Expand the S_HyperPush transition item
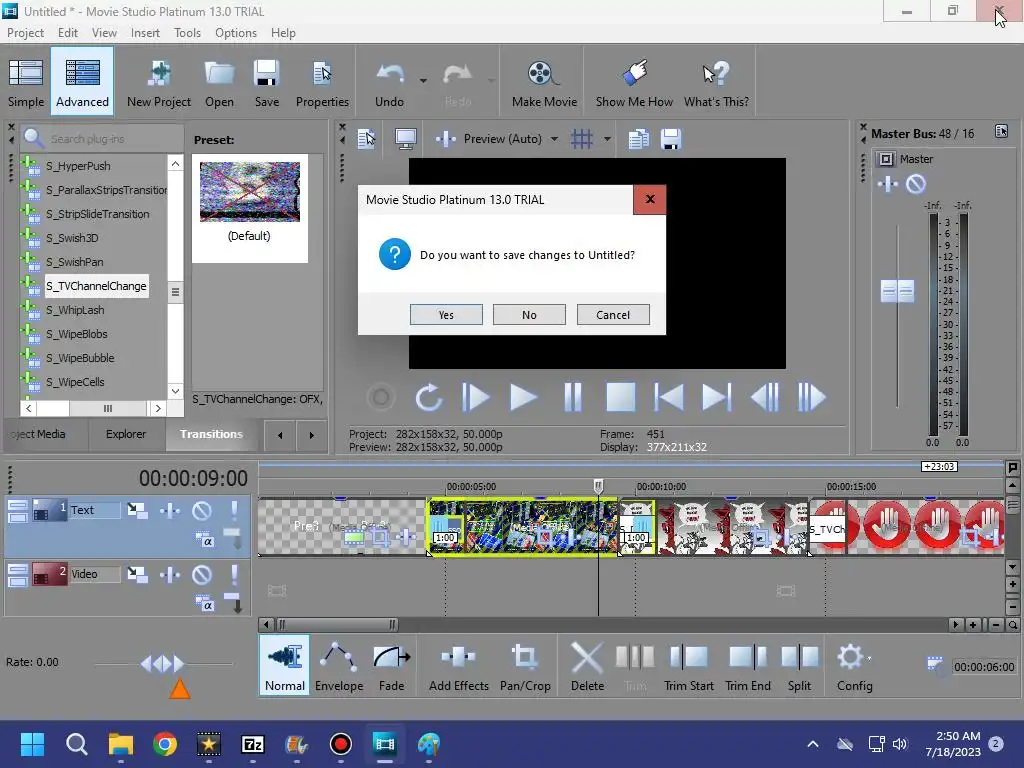The image size is (1024, 768). [x=29, y=165]
